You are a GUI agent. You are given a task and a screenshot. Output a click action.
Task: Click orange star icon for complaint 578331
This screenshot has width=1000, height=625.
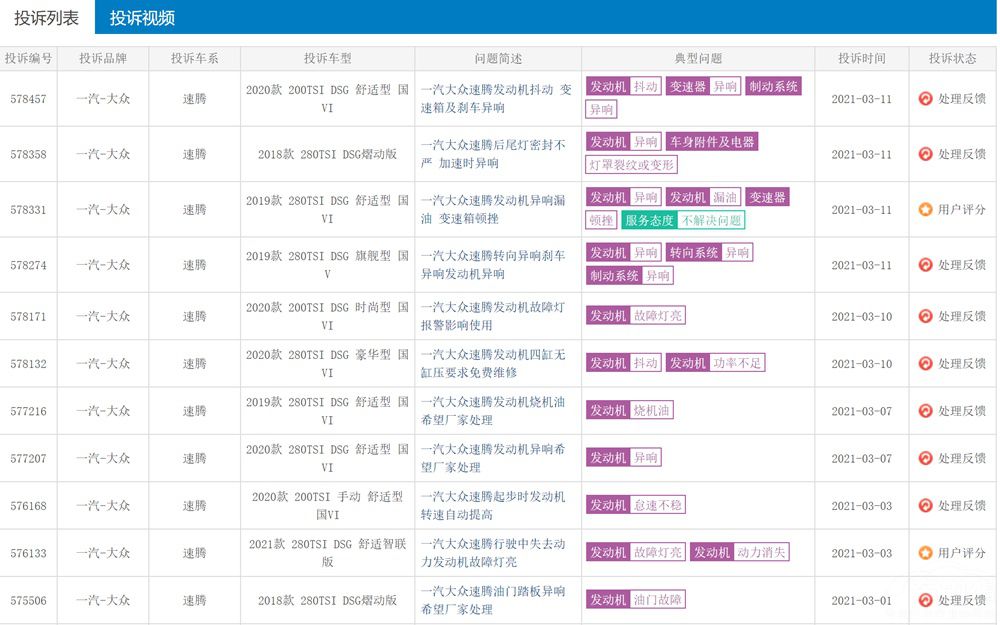point(925,209)
